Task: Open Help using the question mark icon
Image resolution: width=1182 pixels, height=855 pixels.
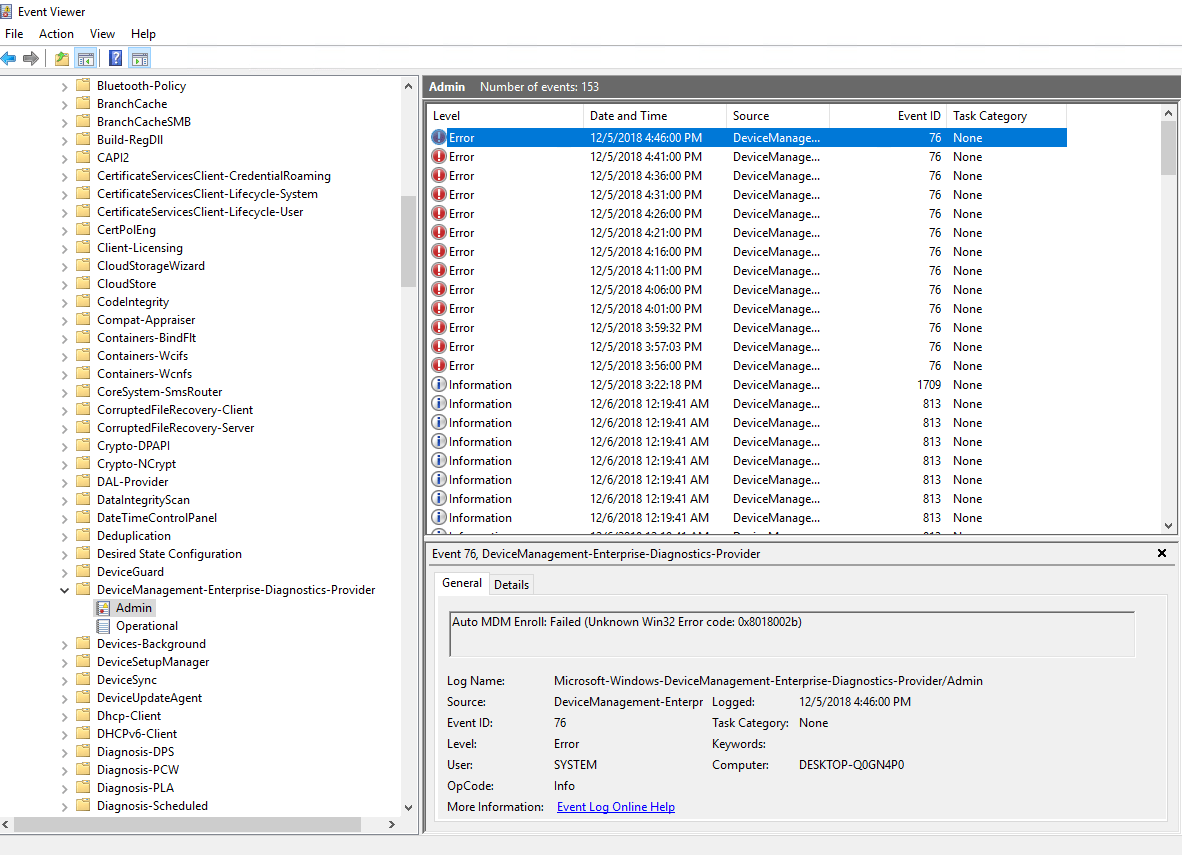Action: point(113,57)
